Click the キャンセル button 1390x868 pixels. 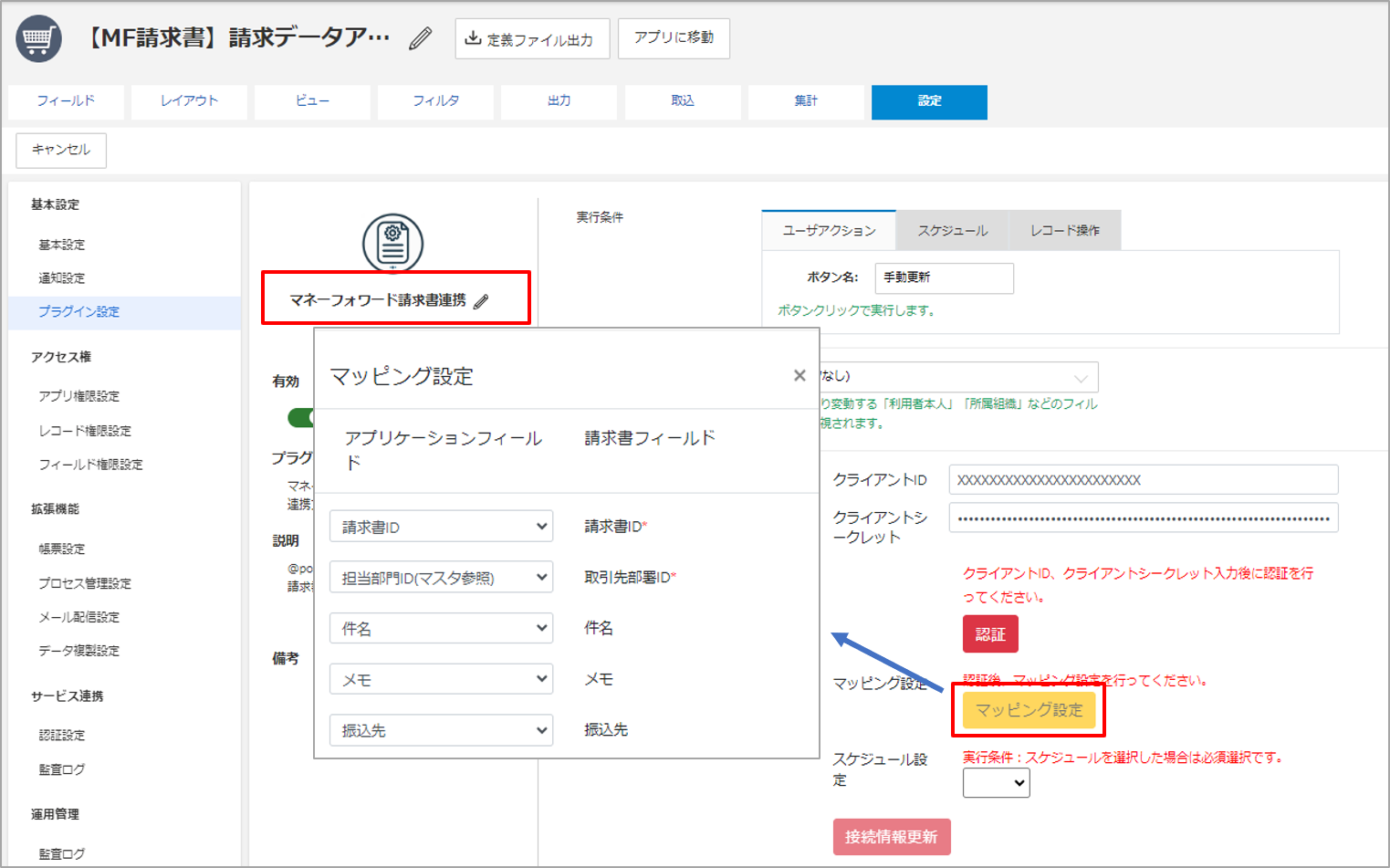61,151
